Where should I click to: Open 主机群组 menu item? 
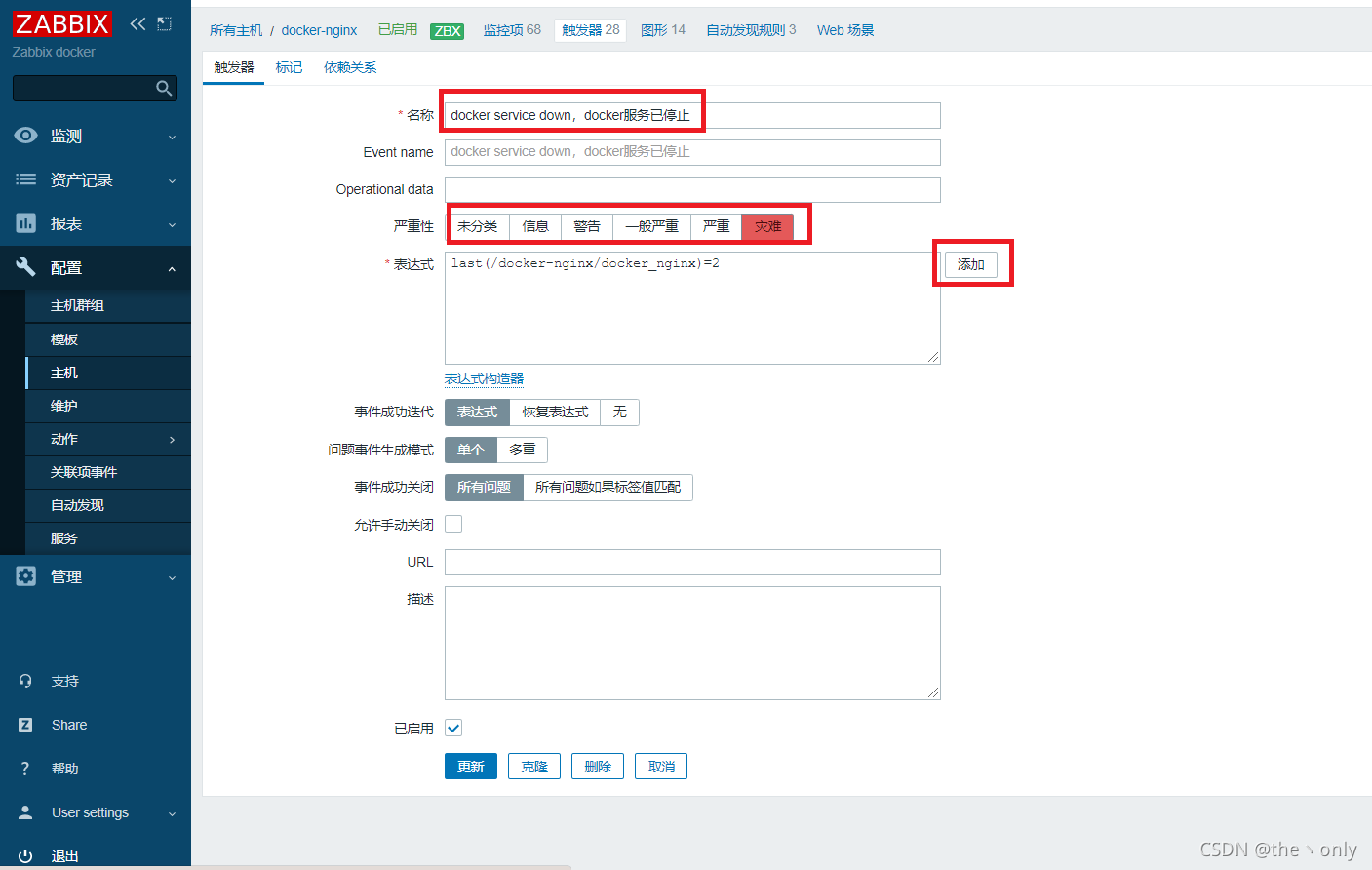(108, 305)
